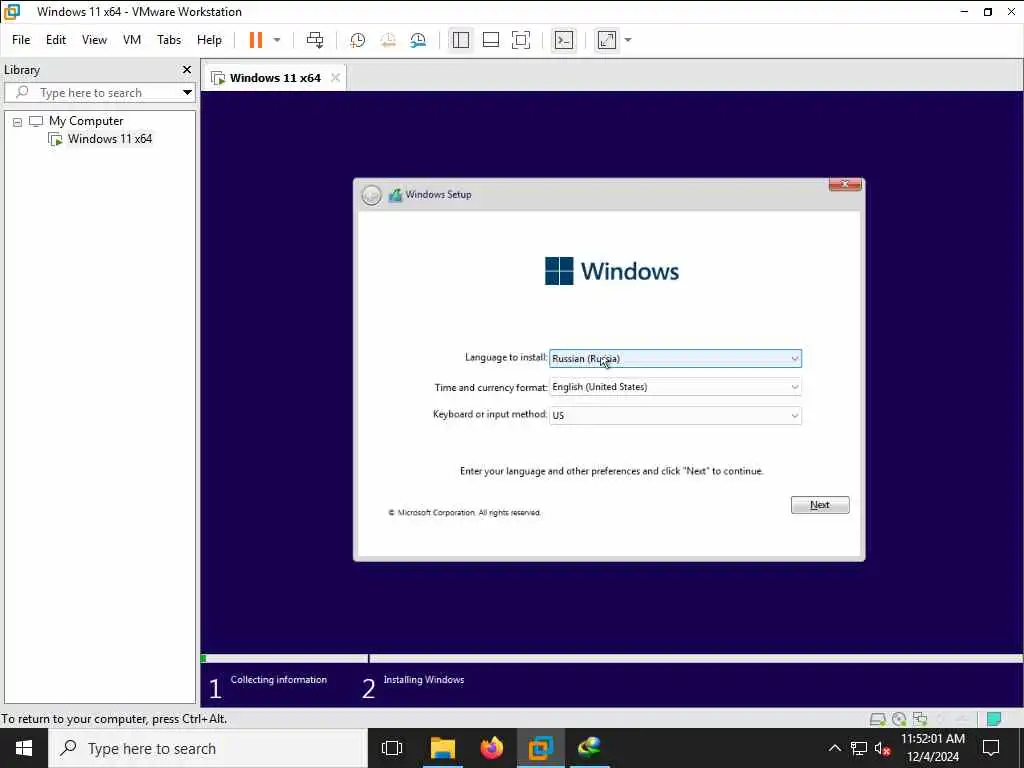Click the globe download manager taskbar icon

590,748
